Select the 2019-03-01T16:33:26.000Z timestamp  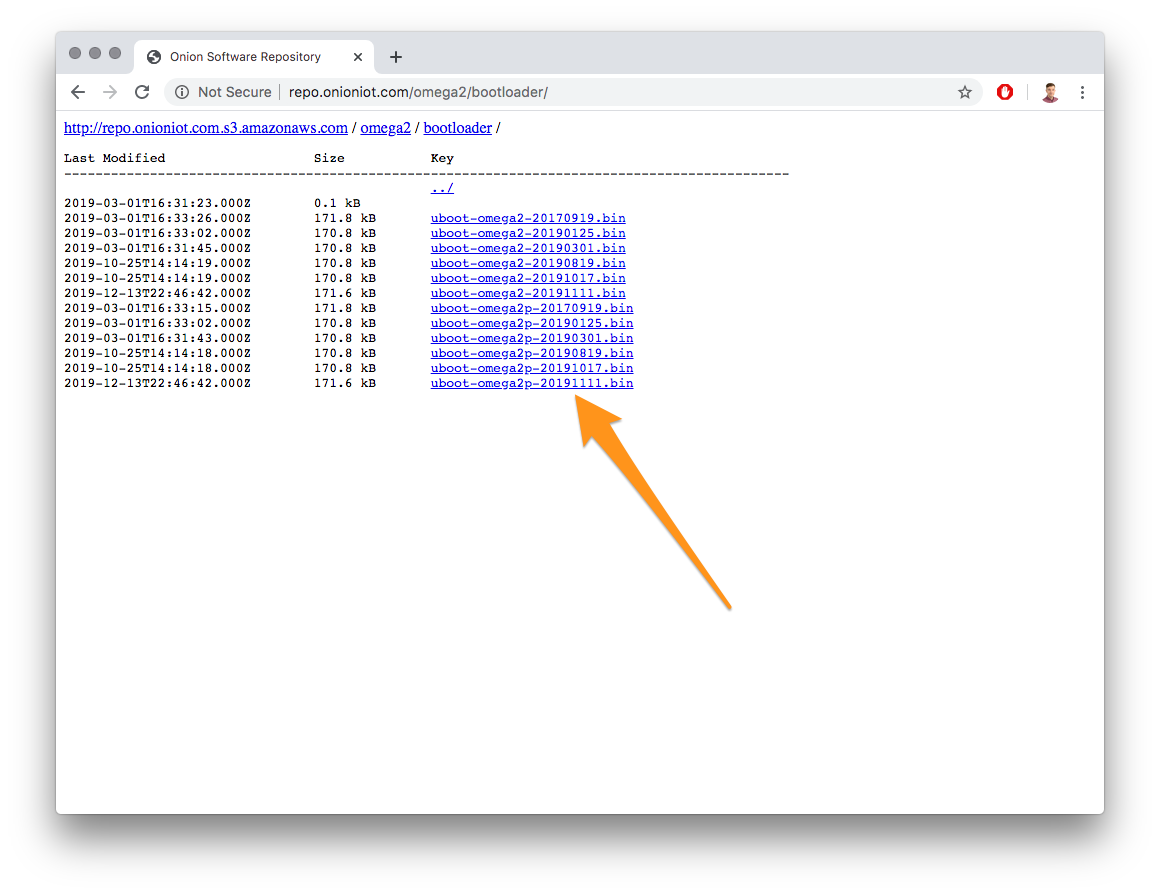coord(158,218)
